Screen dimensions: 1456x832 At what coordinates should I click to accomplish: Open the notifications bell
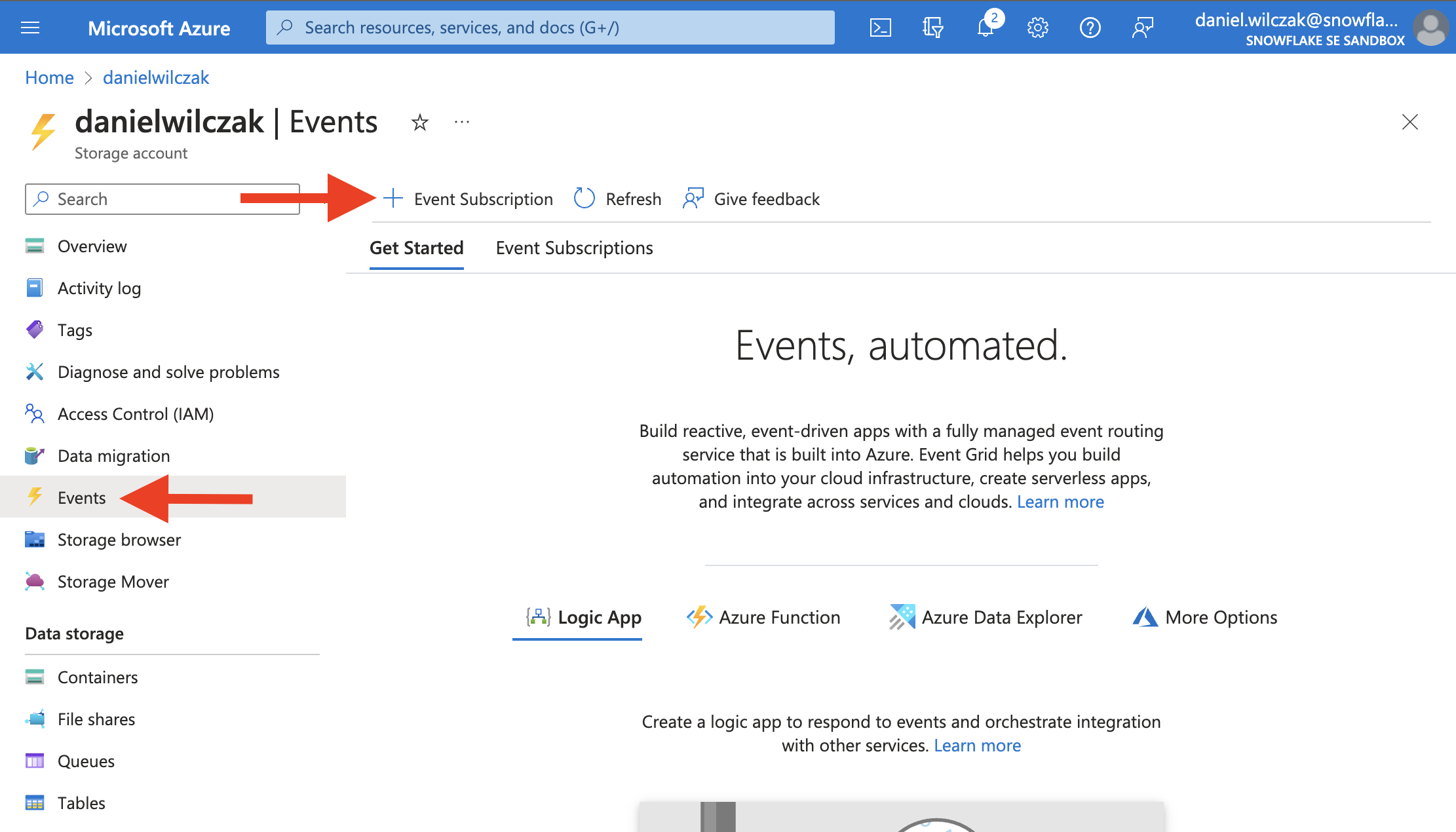pos(986,28)
